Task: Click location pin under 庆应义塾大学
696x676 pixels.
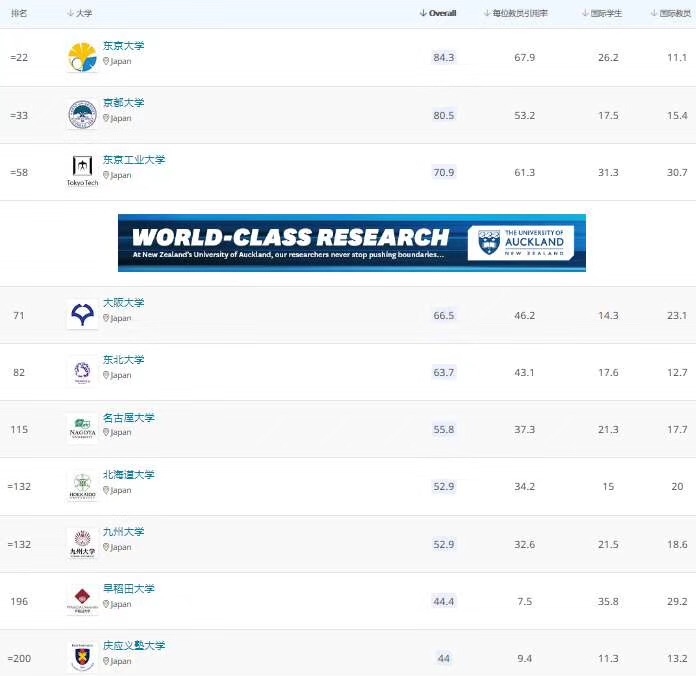Action: point(106,661)
